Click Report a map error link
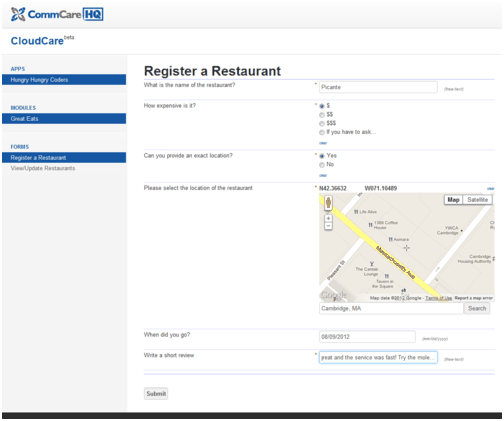The height and width of the screenshot is (421, 504). (473, 298)
